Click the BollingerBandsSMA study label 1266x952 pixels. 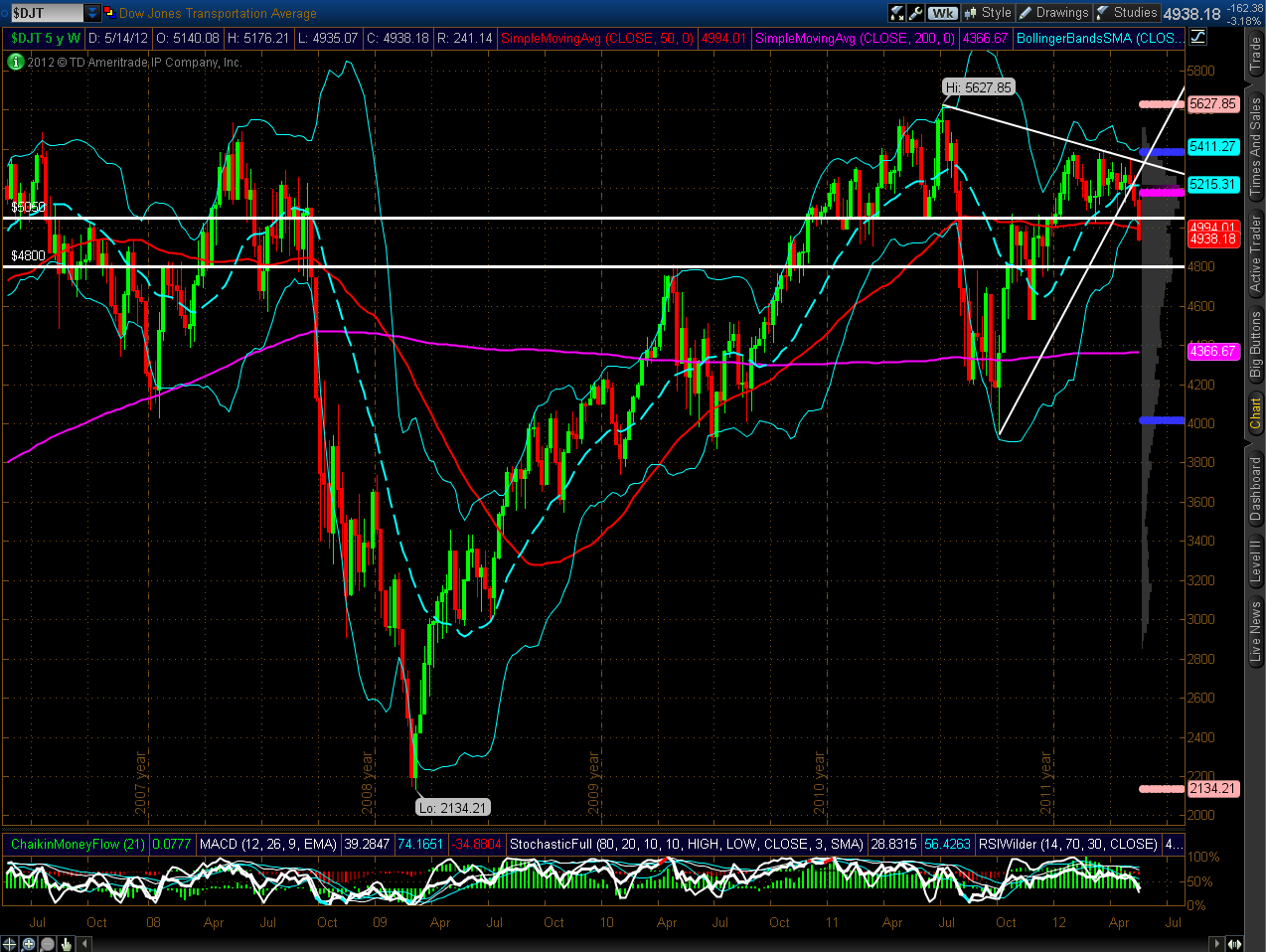[1099, 38]
